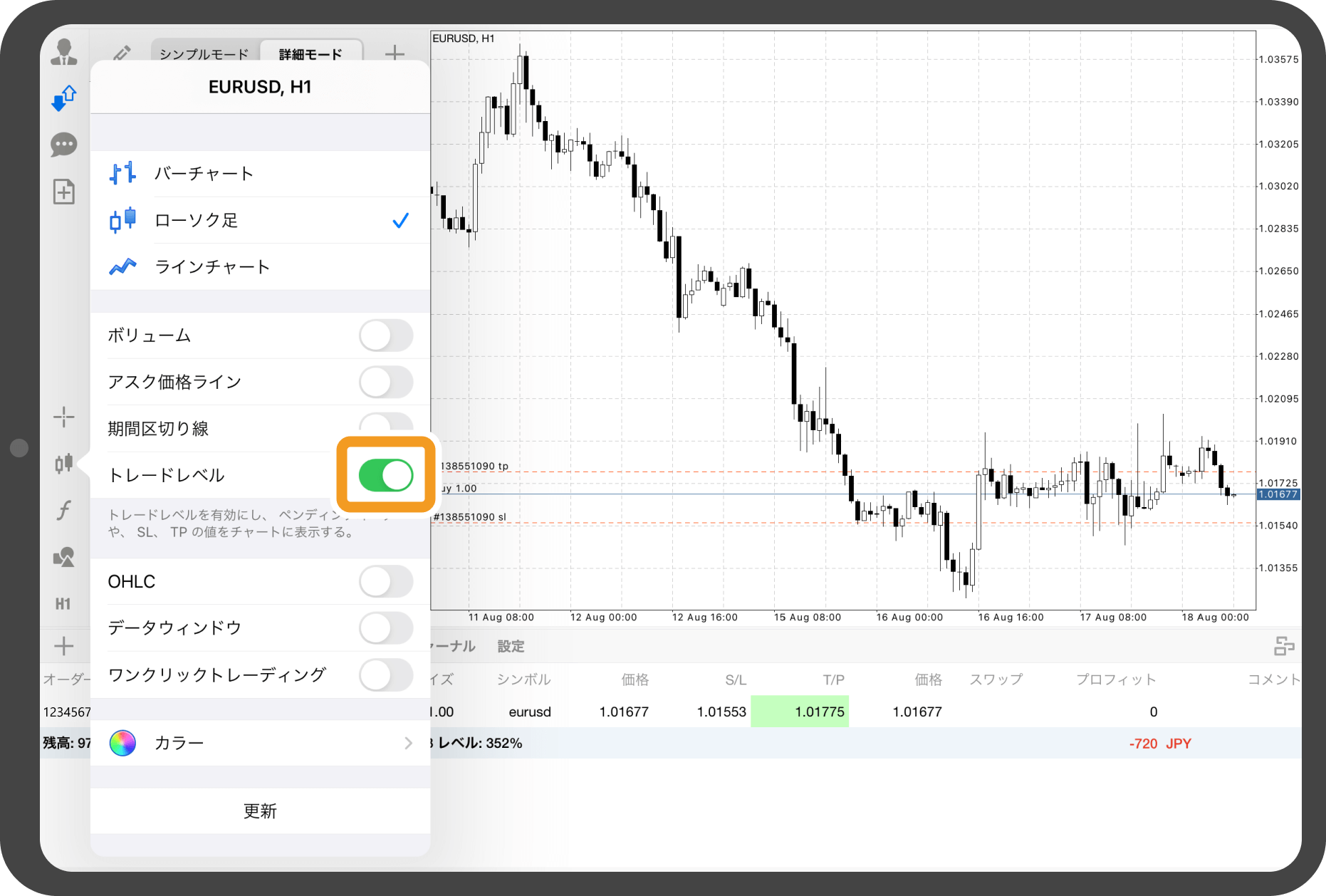This screenshot has width=1326, height=896.
Task: Click the panel layout icon at right
Action: pos(1283,646)
